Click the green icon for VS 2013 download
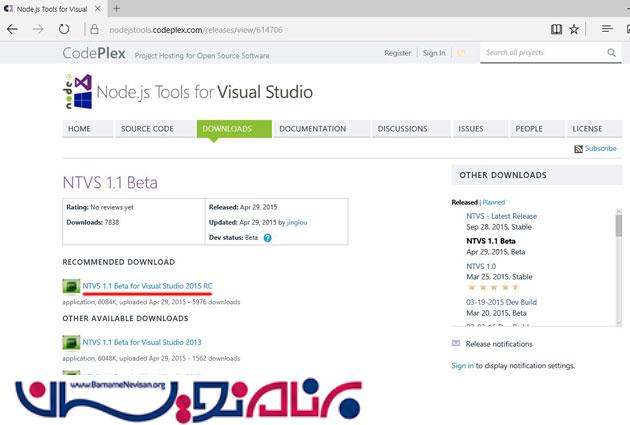The image size is (630, 425). coord(71,343)
